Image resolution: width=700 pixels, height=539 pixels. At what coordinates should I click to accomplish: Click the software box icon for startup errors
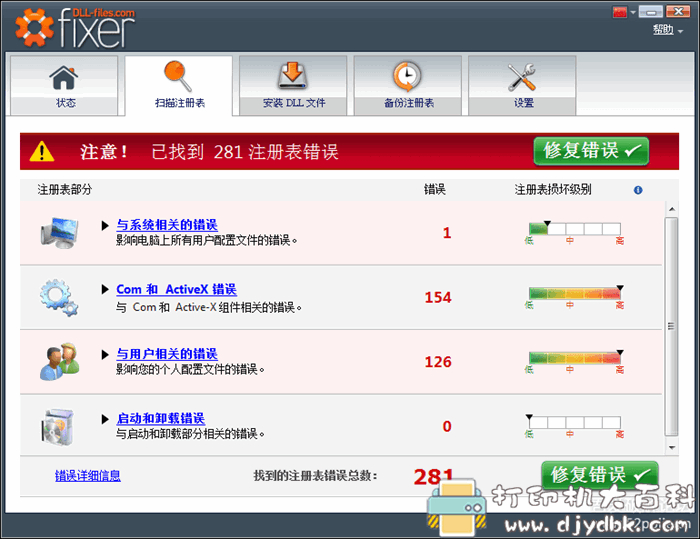[58, 427]
